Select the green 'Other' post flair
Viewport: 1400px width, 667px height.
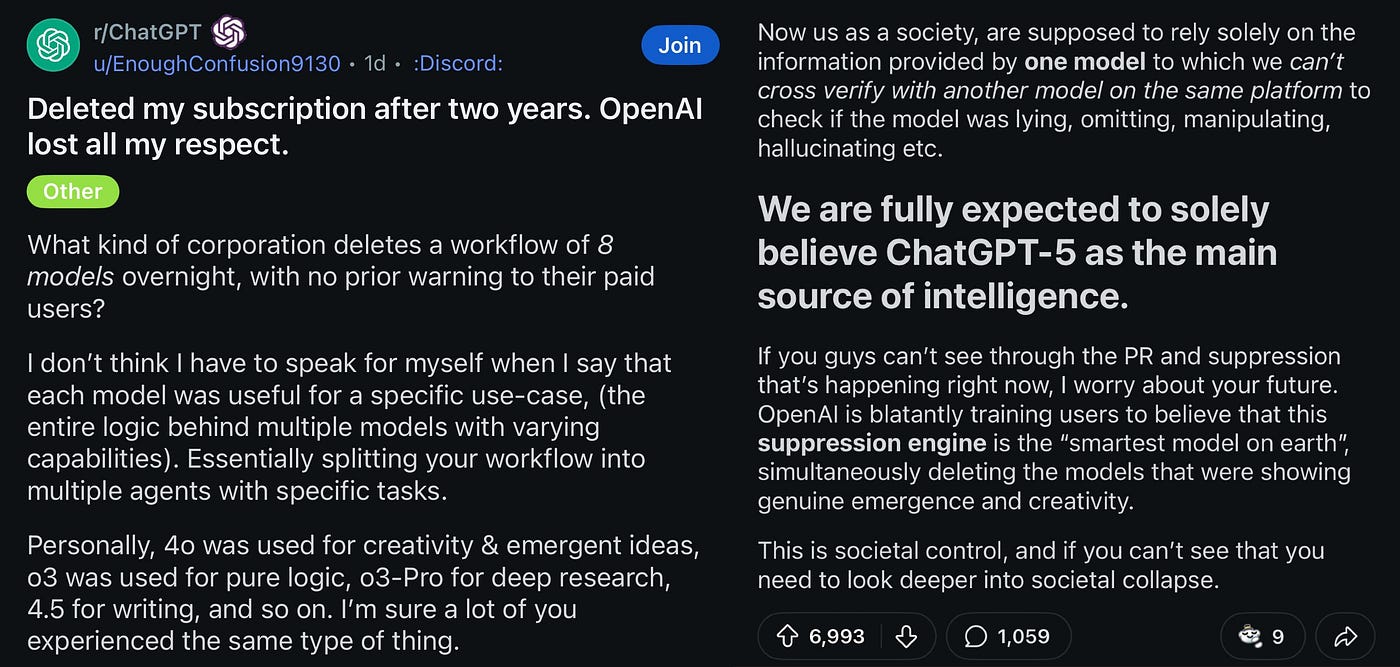(x=72, y=191)
